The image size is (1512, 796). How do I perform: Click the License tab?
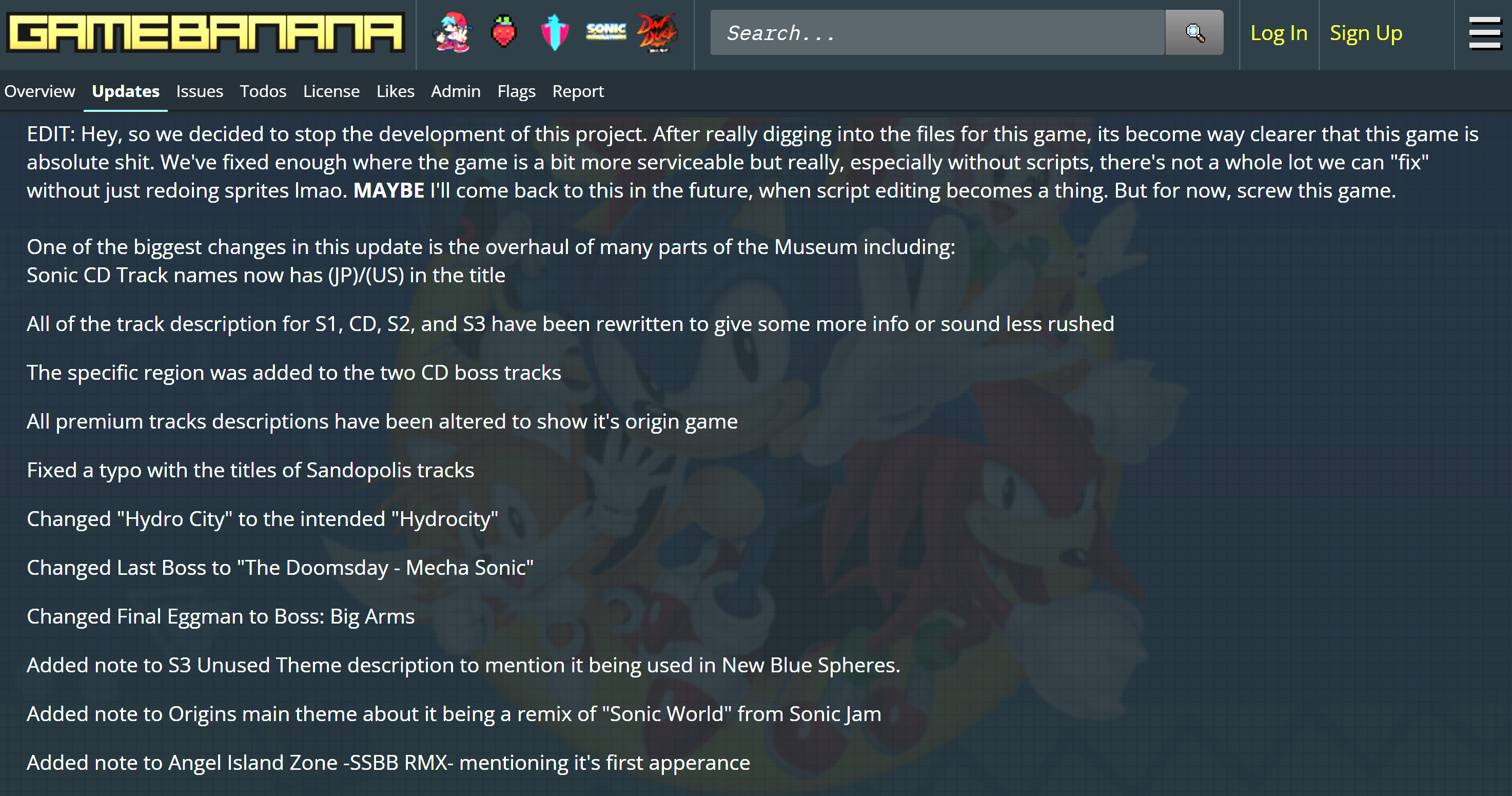[x=331, y=91]
